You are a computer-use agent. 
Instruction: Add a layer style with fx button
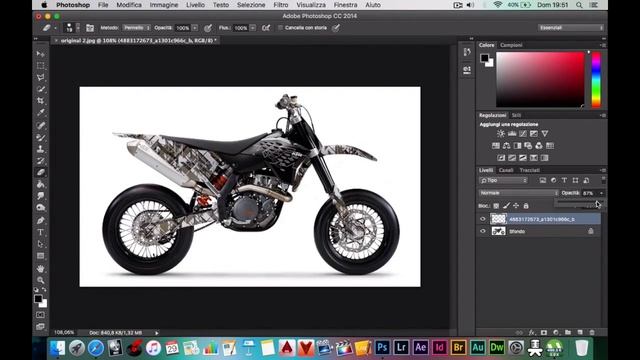(531, 333)
